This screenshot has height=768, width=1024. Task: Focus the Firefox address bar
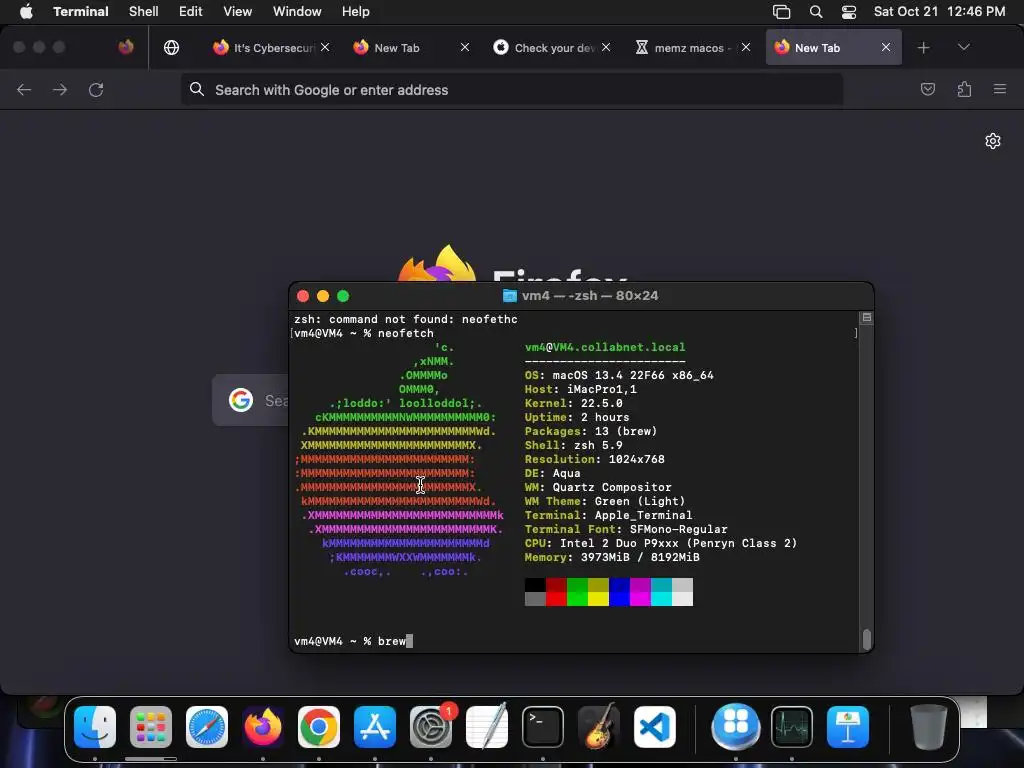click(x=511, y=89)
